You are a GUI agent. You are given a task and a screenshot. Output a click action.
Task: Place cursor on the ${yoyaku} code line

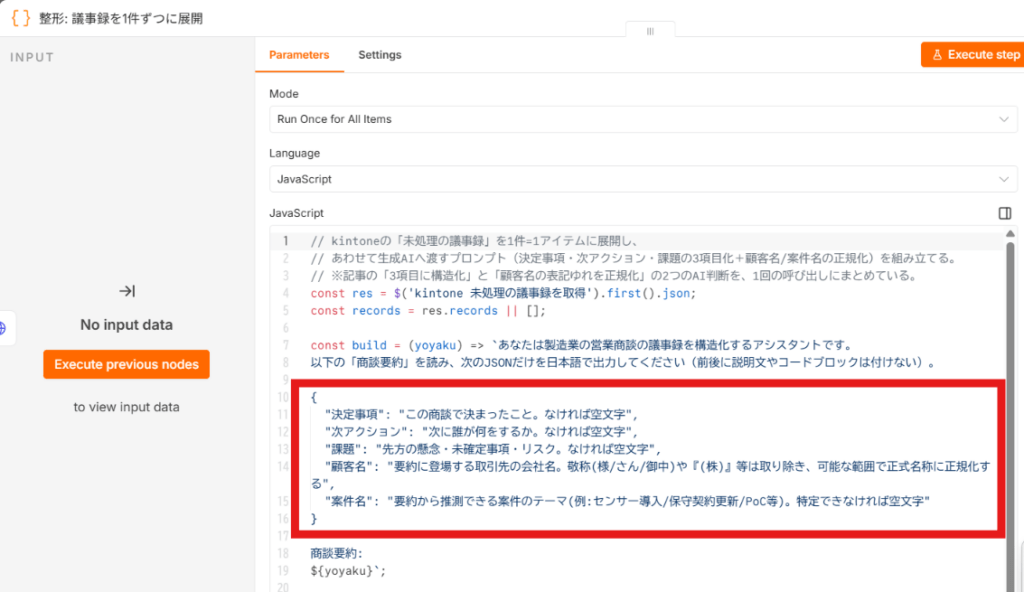[x=348, y=571]
